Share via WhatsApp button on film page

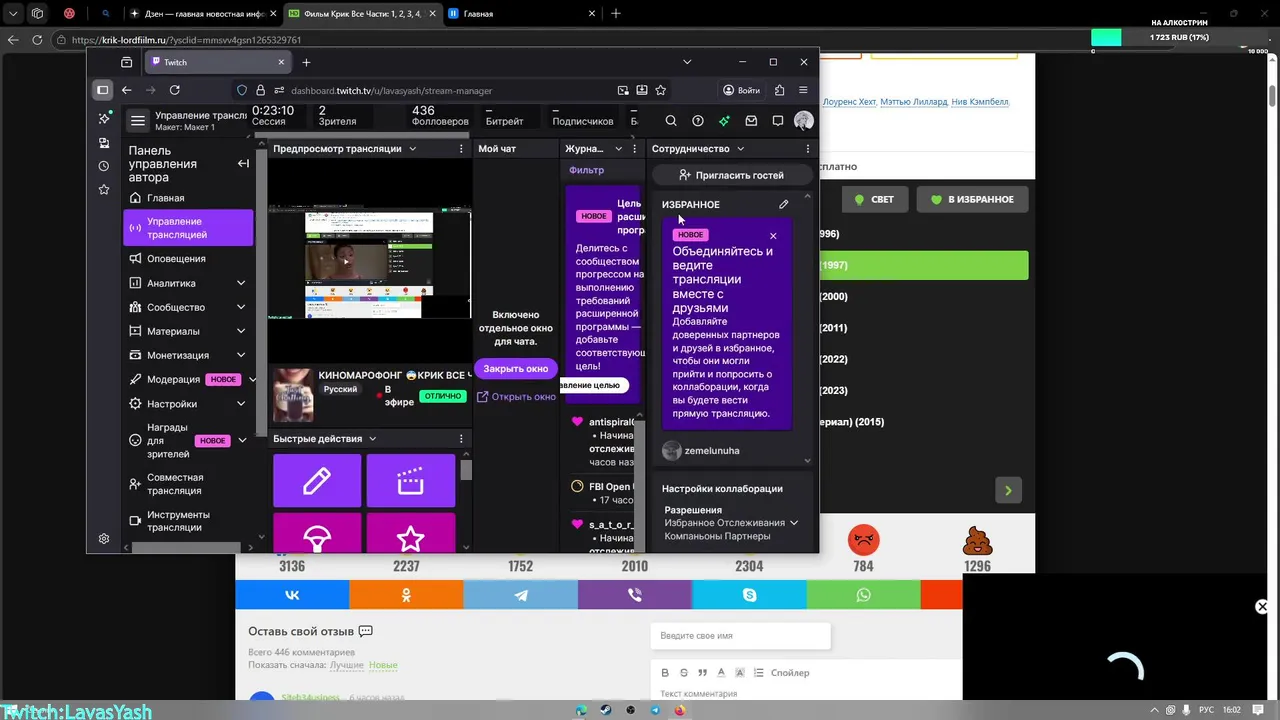click(x=864, y=595)
